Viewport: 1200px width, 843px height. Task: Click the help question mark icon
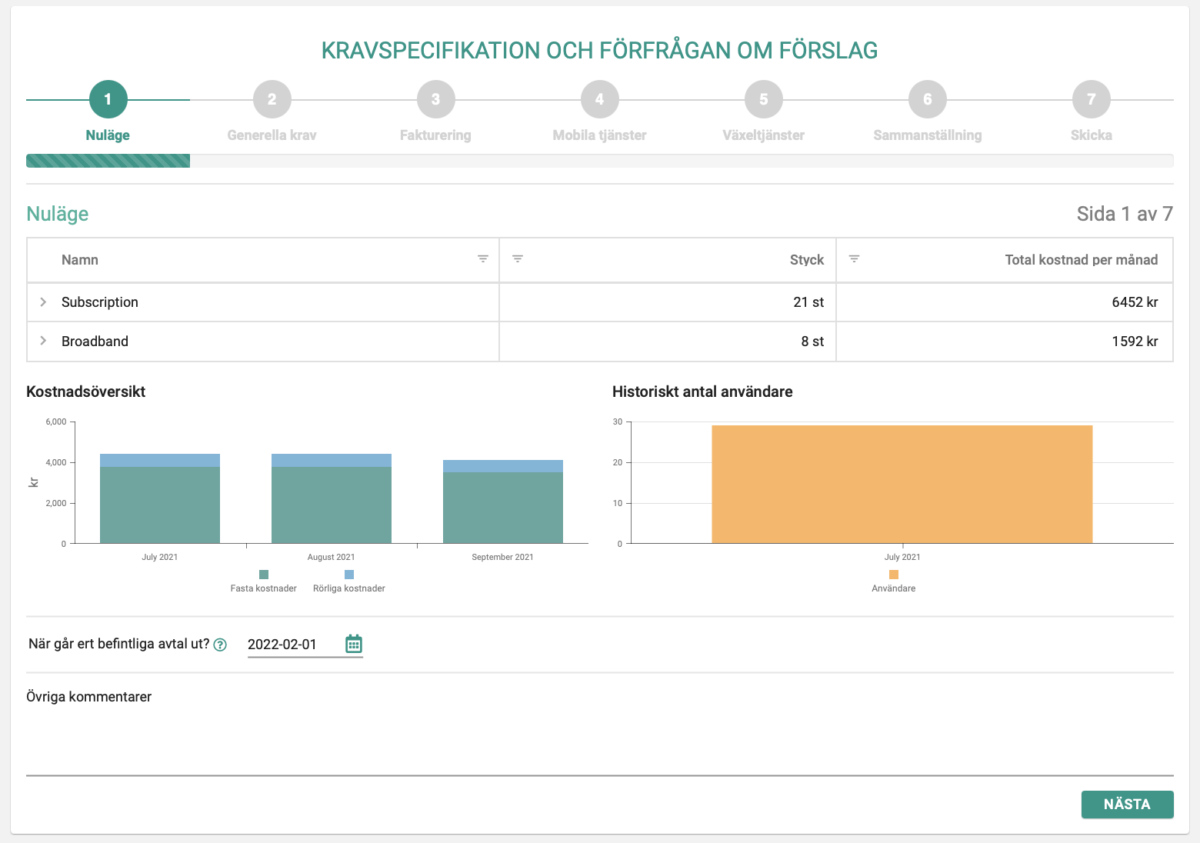(x=220, y=645)
